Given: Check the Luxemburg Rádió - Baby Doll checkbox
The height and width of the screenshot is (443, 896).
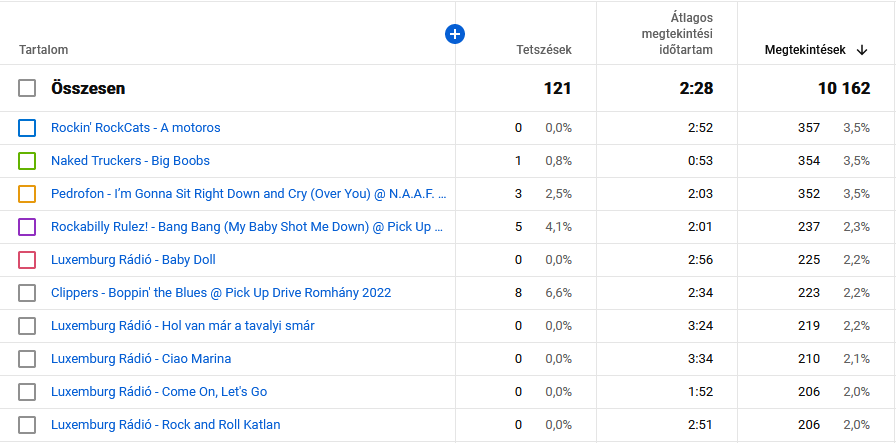Looking at the screenshot, I should pyautogui.click(x=27, y=260).
